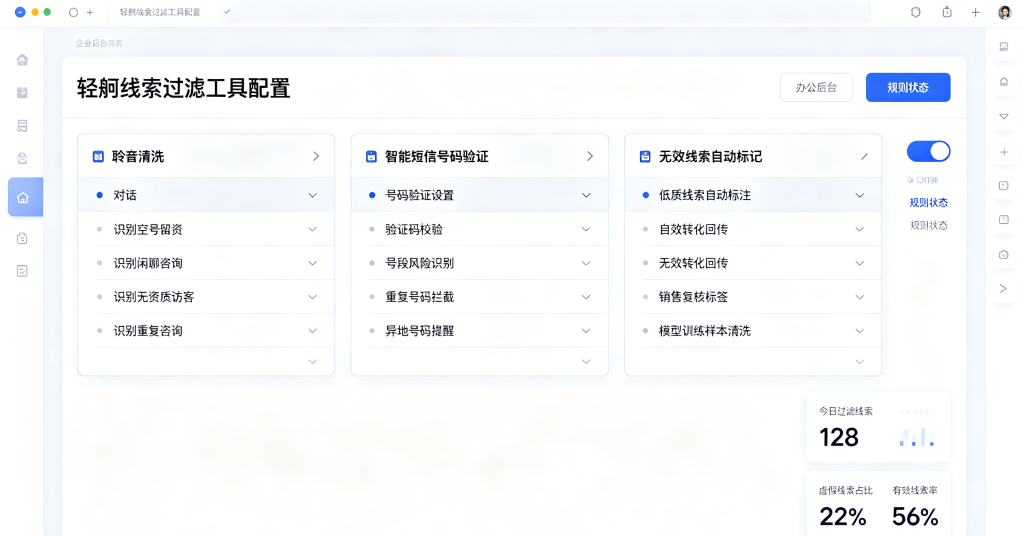Click the gray 规则状态 link

[x=928, y=225]
